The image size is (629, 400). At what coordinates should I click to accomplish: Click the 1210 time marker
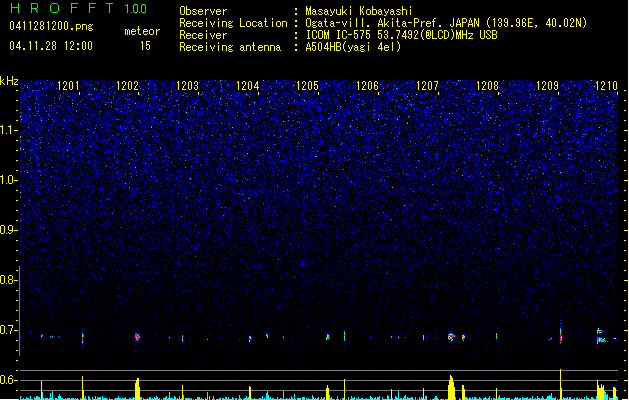tap(607, 86)
